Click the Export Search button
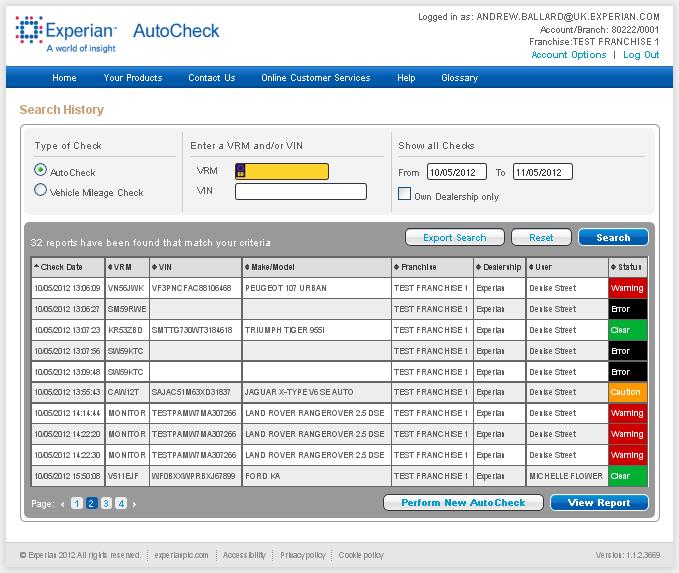This screenshot has height=573, width=679. 455,237
